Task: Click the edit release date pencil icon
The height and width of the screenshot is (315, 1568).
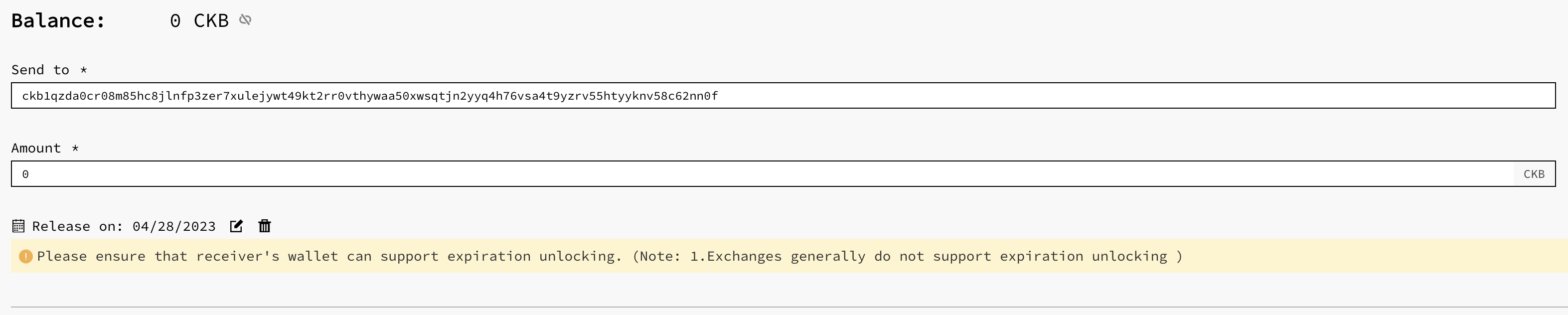Action: [x=236, y=226]
